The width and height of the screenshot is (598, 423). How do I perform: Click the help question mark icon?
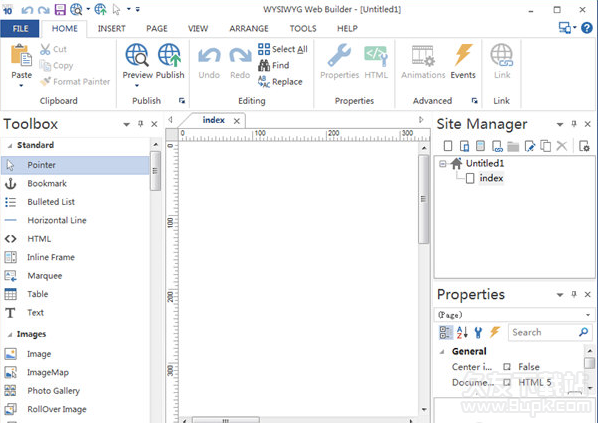click(x=587, y=28)
